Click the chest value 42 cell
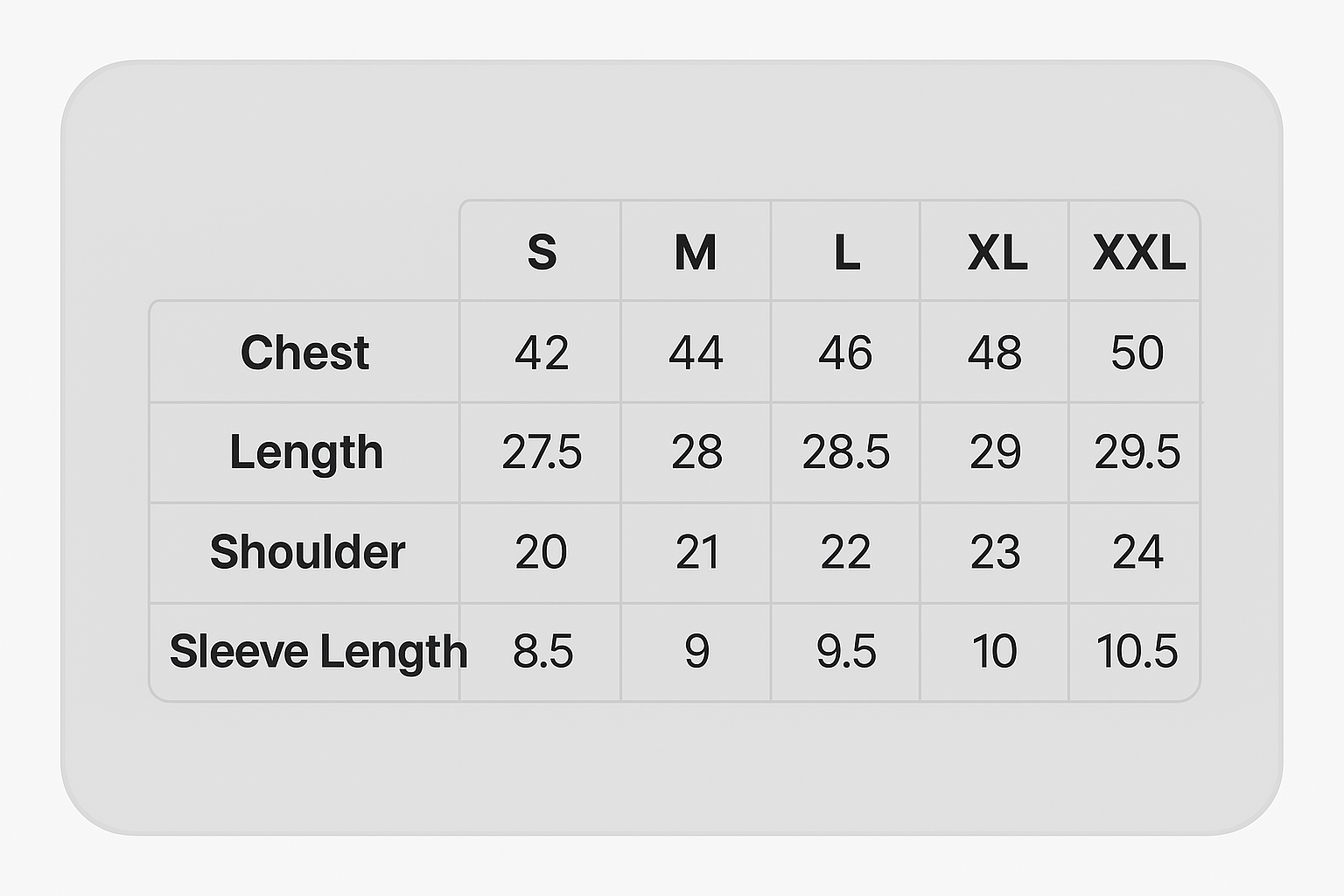This screenshot has height=896, width=1344. tap(542, 353)
